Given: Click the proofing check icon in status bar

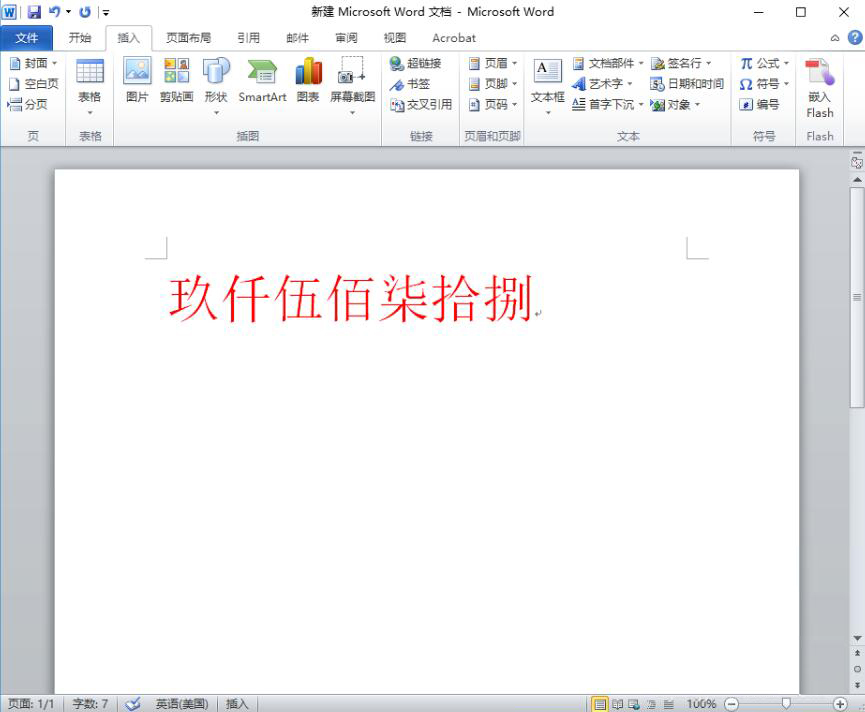Looking at the screenshot, I should click(132, 704).
